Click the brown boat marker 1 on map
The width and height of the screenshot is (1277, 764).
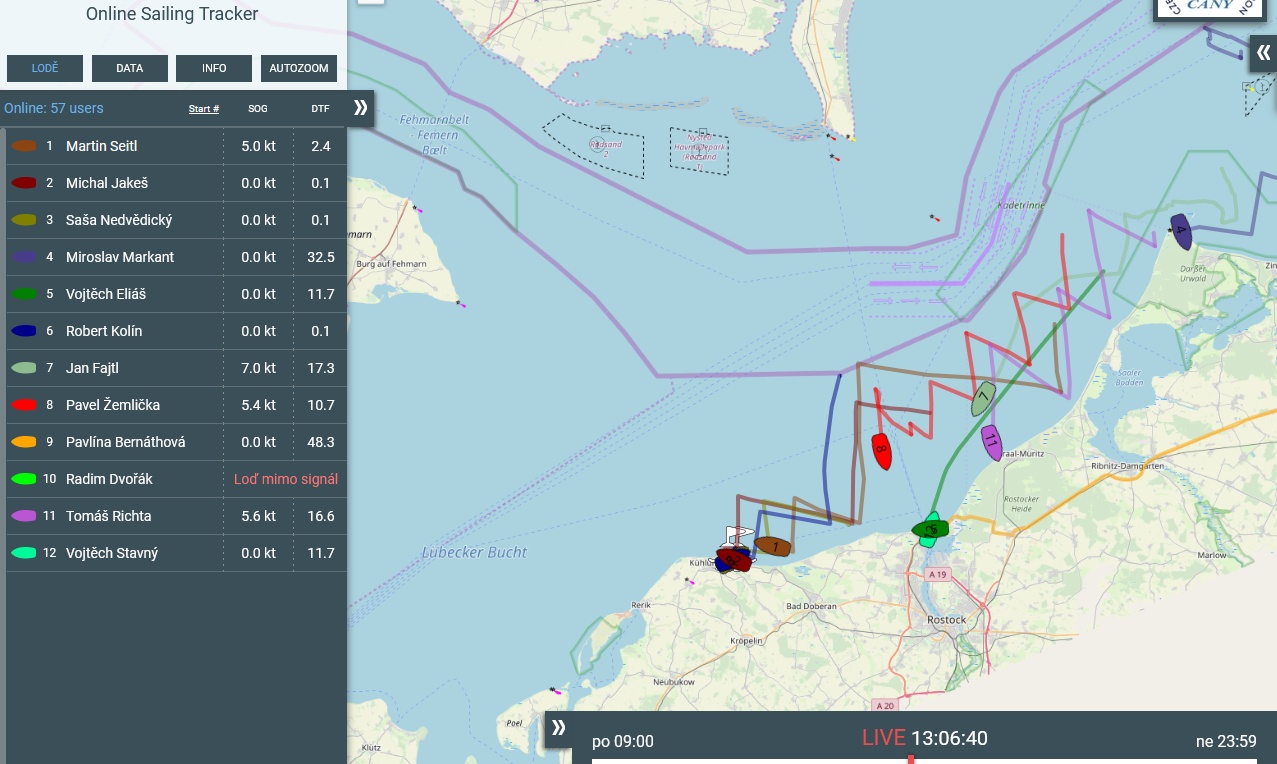click(x=772, y=547)
